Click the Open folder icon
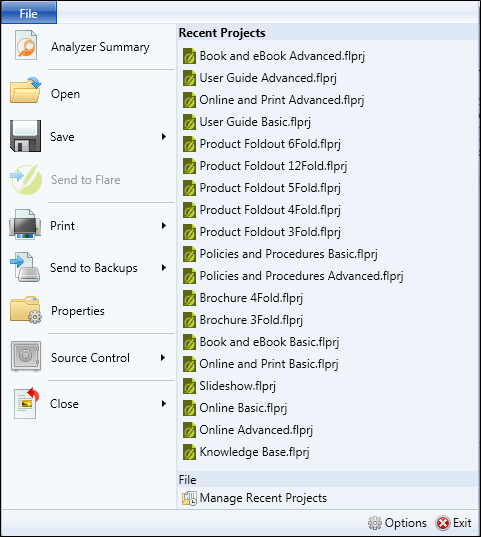The image size is (481, 537). coord(25,90)
